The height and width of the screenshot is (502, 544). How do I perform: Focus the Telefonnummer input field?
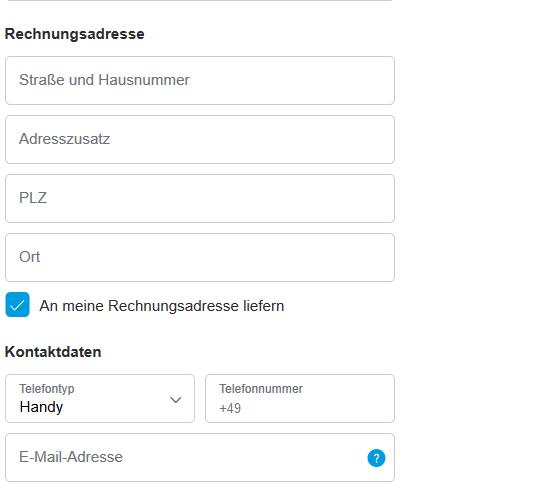(x=300, y=398)
